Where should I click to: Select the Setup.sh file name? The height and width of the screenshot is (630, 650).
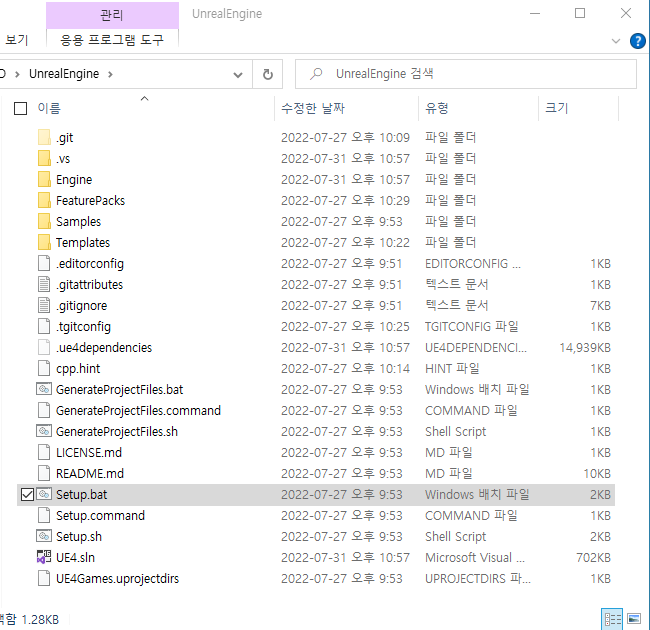click(79, 536)
